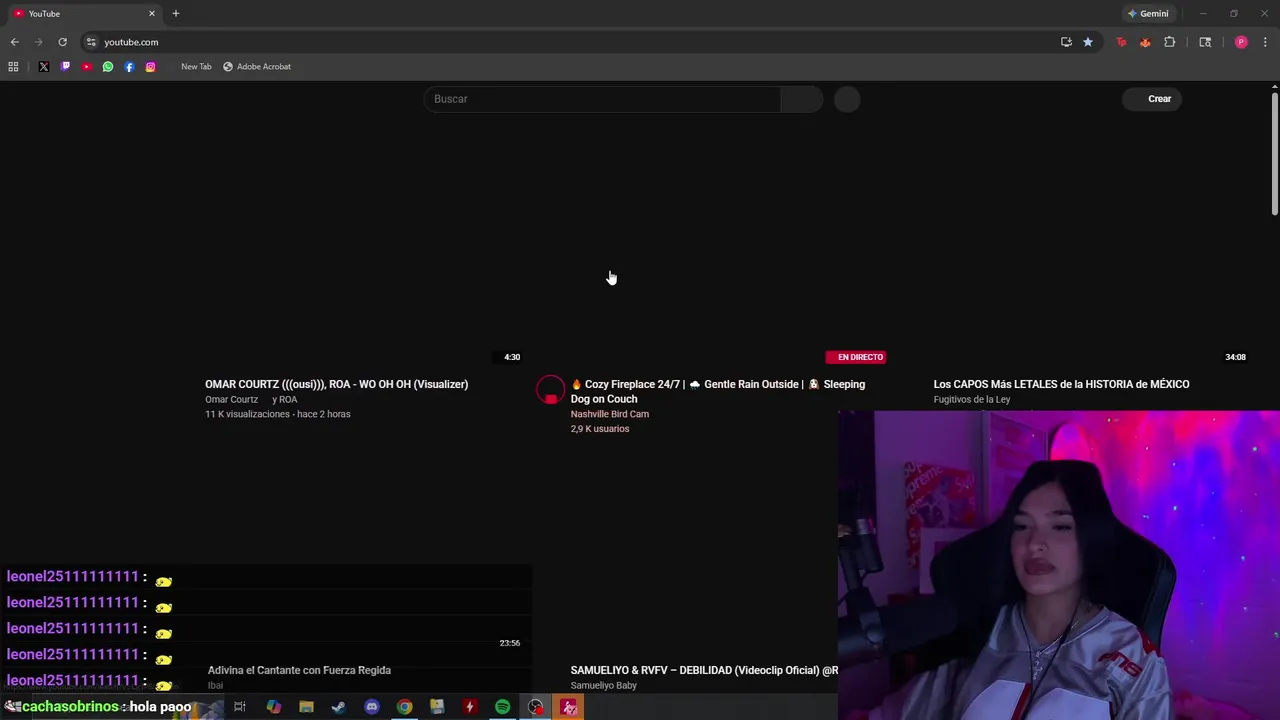Open Spotify from the taskbar
Viewport: 1280px width, 720px height.
[x=502, y=707]
